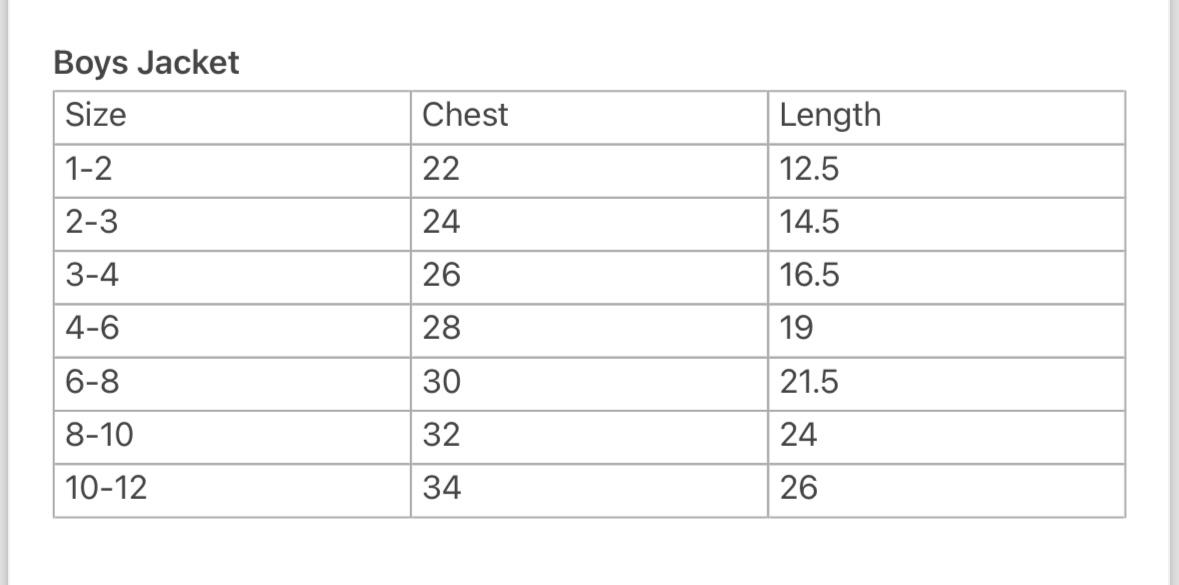Click length value 12.5
This screenshot has width=1179, height=585.
coord(809,170)
